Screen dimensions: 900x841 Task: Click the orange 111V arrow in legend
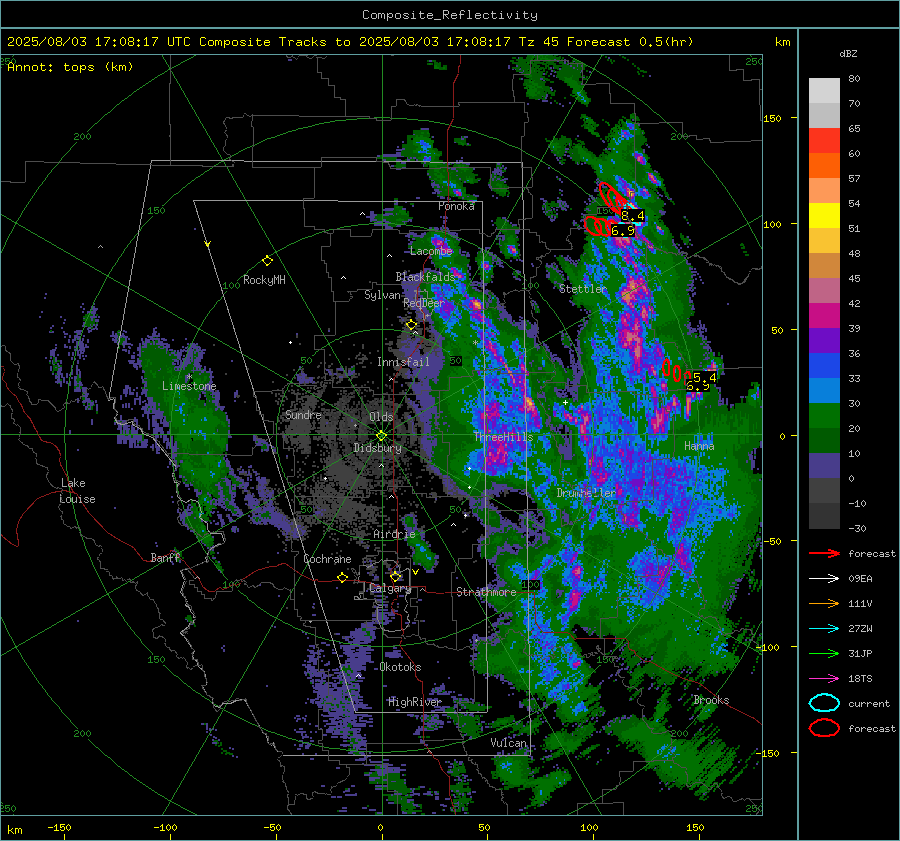(824, 603)
